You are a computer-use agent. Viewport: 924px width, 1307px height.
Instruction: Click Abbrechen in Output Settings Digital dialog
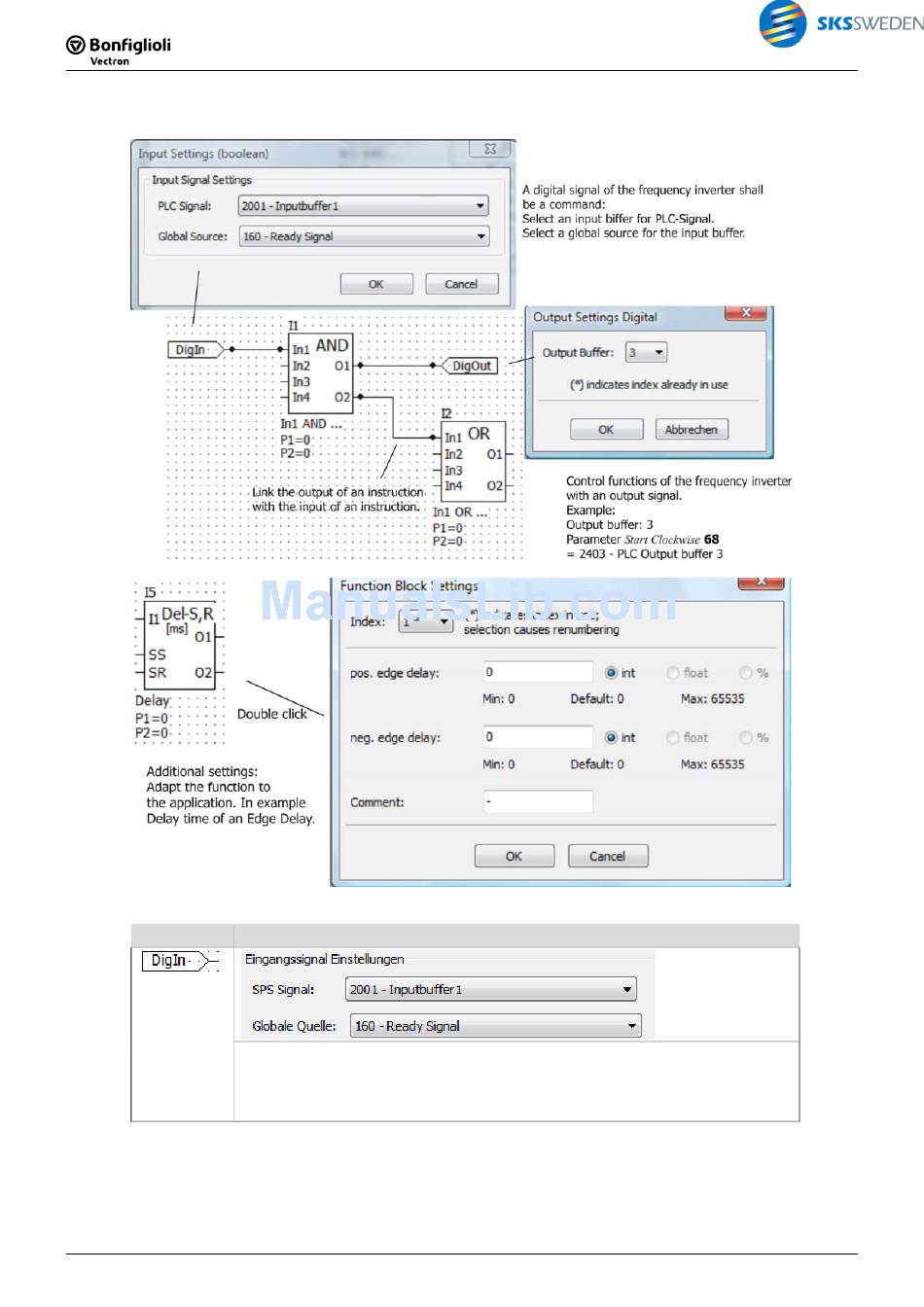pyautogui.click(x=692, y=429)
